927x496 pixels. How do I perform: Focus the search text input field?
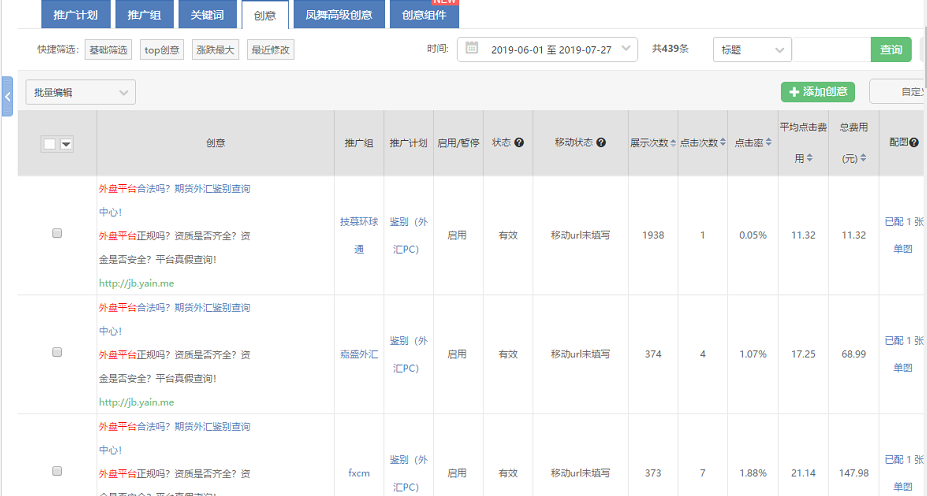point(831,50)
